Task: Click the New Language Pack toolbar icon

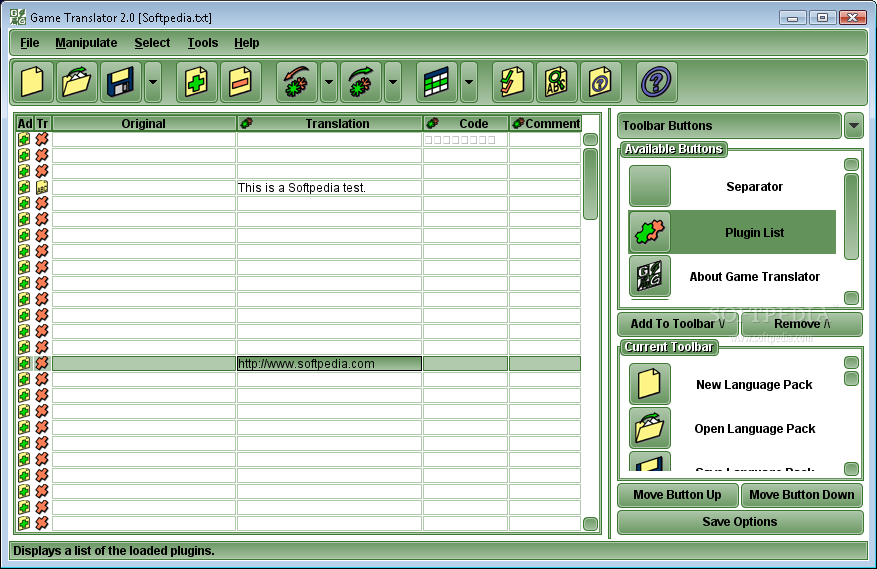Action: pyautogui.click(x=32, y=82)
